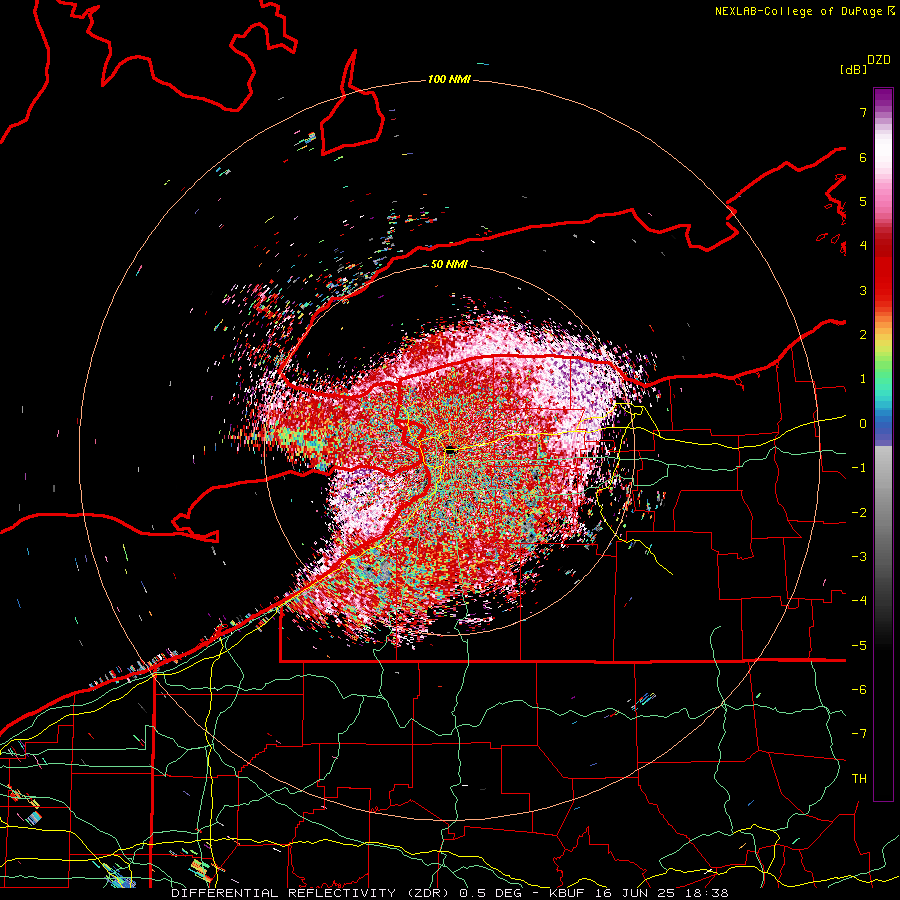Click the -6 value on the color scale
The height and width of the screenshot is (900, 900).
pyautogui.click(x=859, y=690)
